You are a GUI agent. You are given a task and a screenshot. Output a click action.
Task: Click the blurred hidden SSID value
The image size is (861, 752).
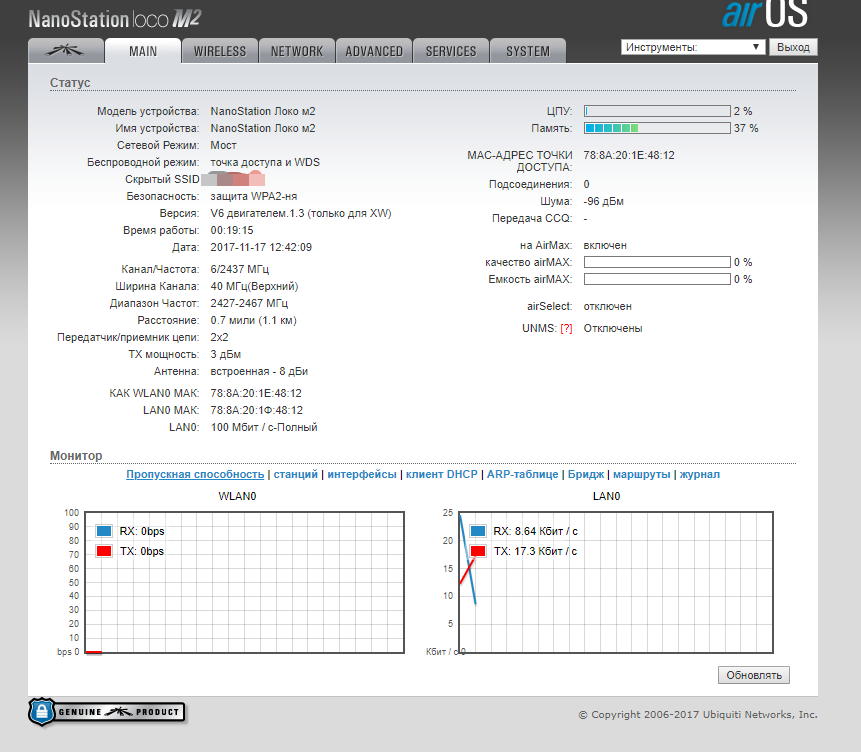click(233, 179)
